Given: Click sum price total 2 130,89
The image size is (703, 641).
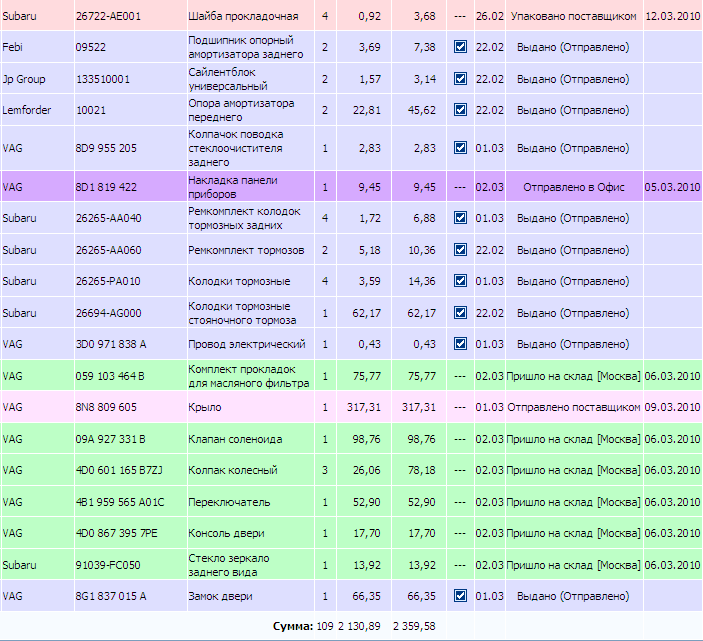Looking at the screenshot, I should [359, 626].
